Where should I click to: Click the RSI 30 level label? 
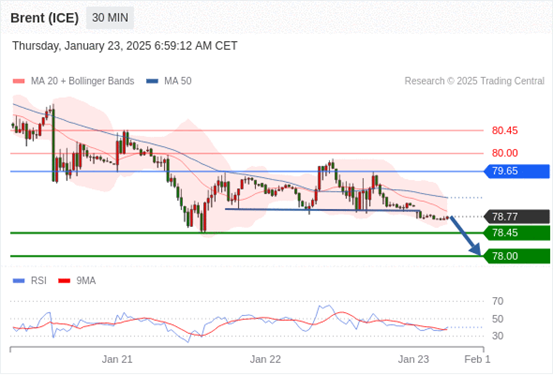498,336
